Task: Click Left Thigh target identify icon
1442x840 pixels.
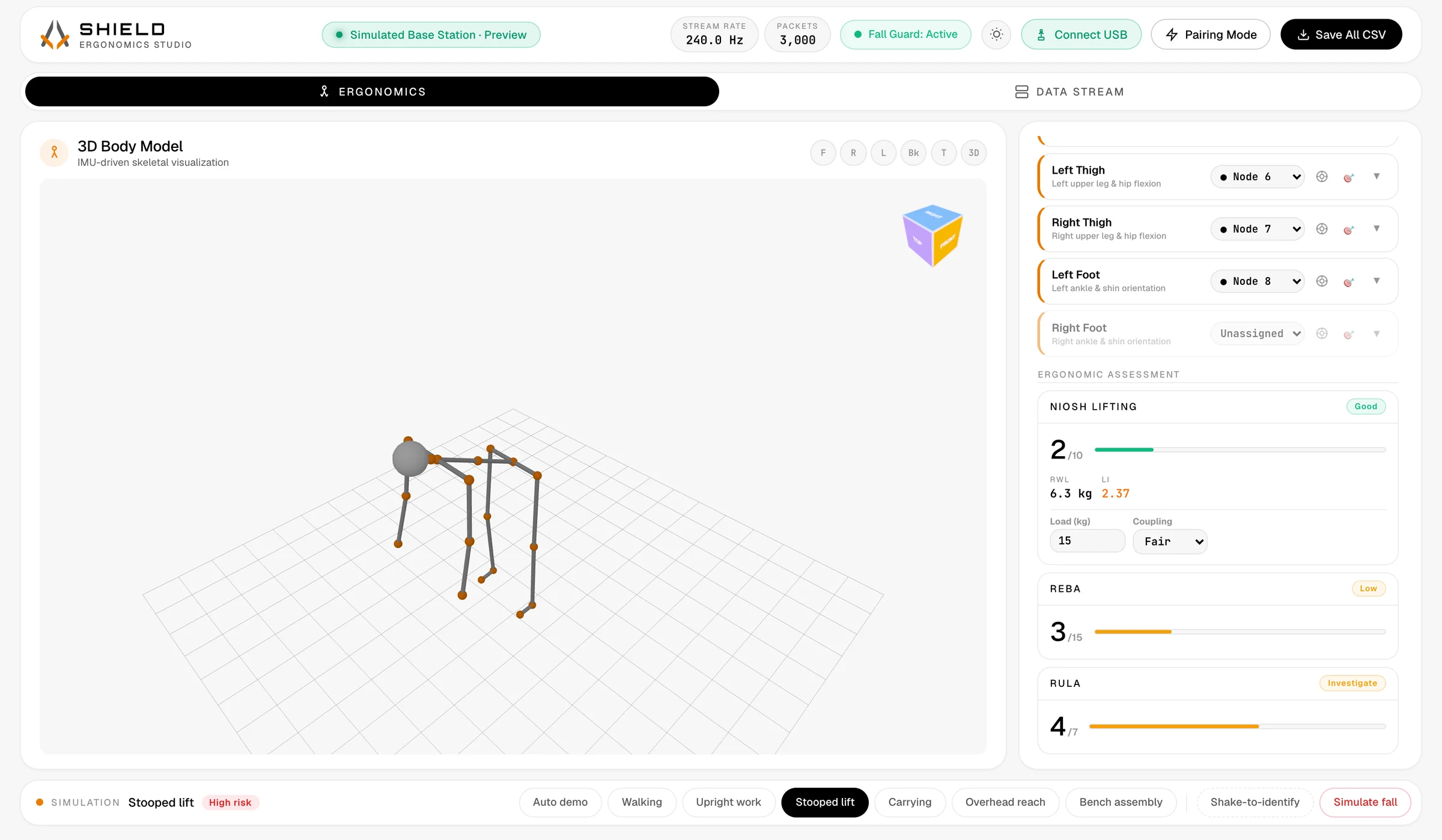Action: (1349, 177)
